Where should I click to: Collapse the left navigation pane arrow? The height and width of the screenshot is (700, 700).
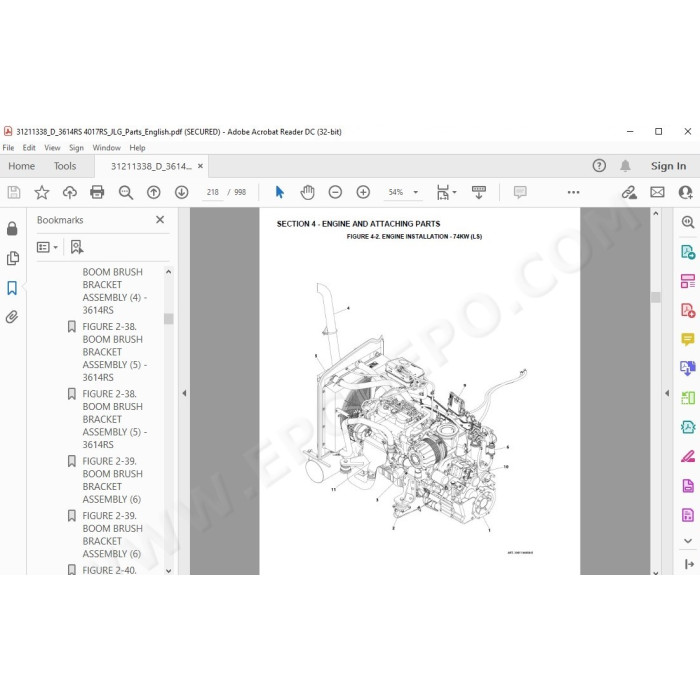click(184, 393)
